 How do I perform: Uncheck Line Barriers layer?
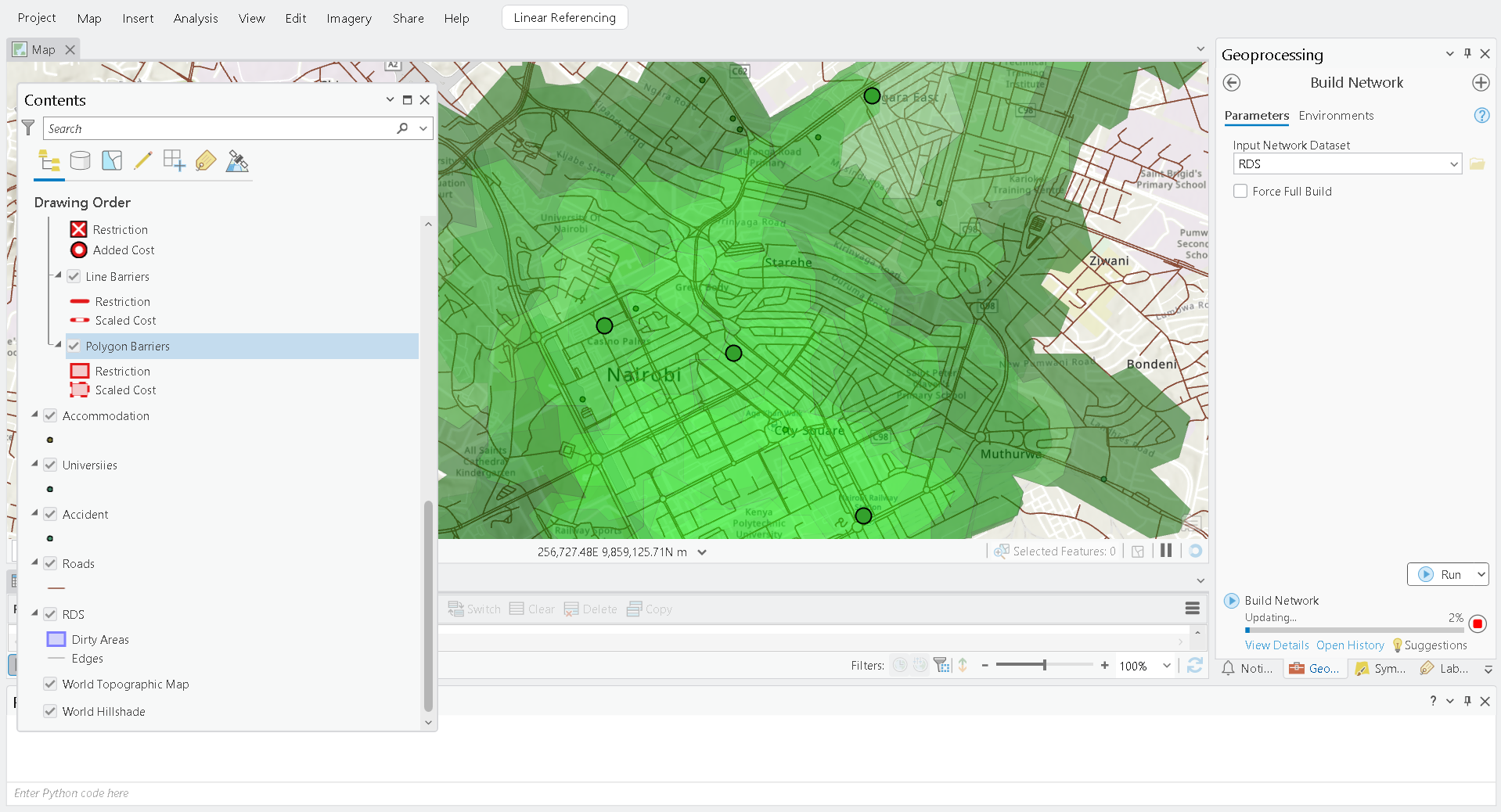coord(74,276)
